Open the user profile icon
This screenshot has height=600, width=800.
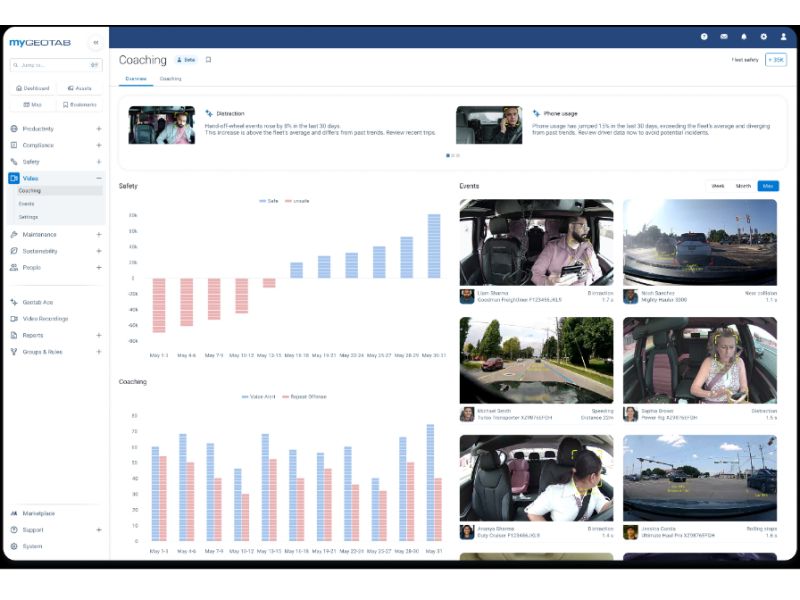tap(784, 37)
